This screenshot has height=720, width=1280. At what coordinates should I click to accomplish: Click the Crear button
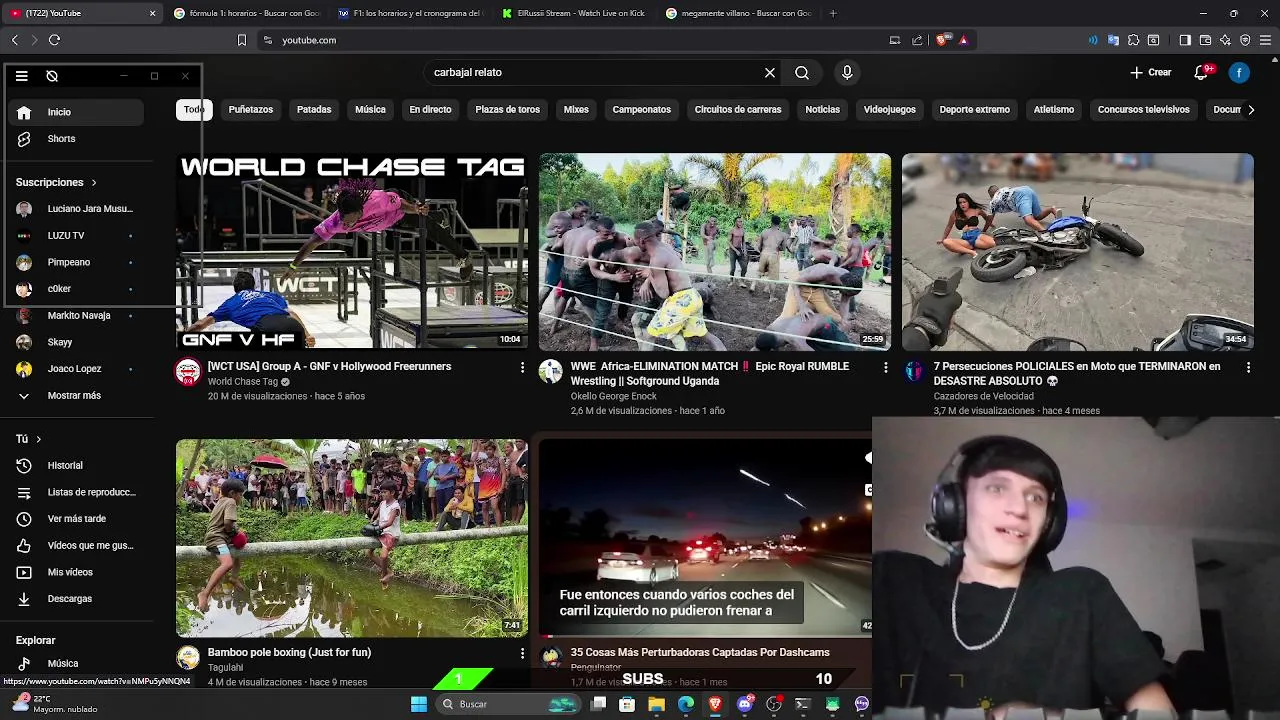point(1151,73)
